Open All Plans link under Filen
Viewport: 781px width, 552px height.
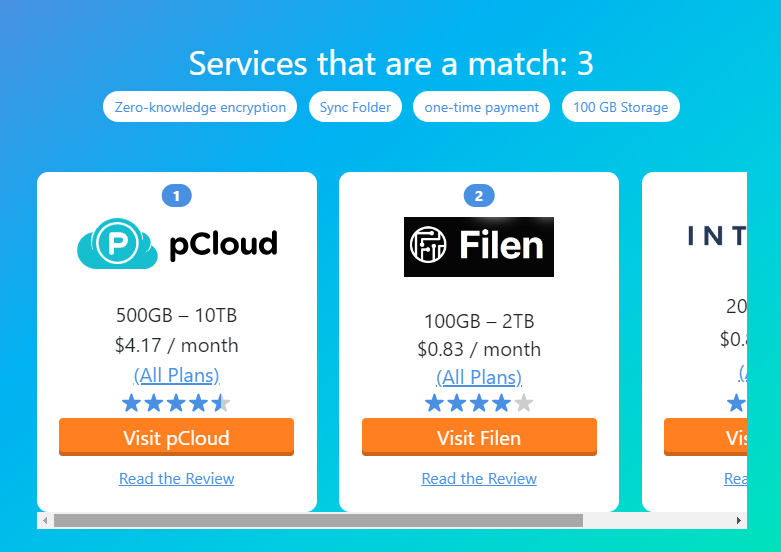coord(478,378)
